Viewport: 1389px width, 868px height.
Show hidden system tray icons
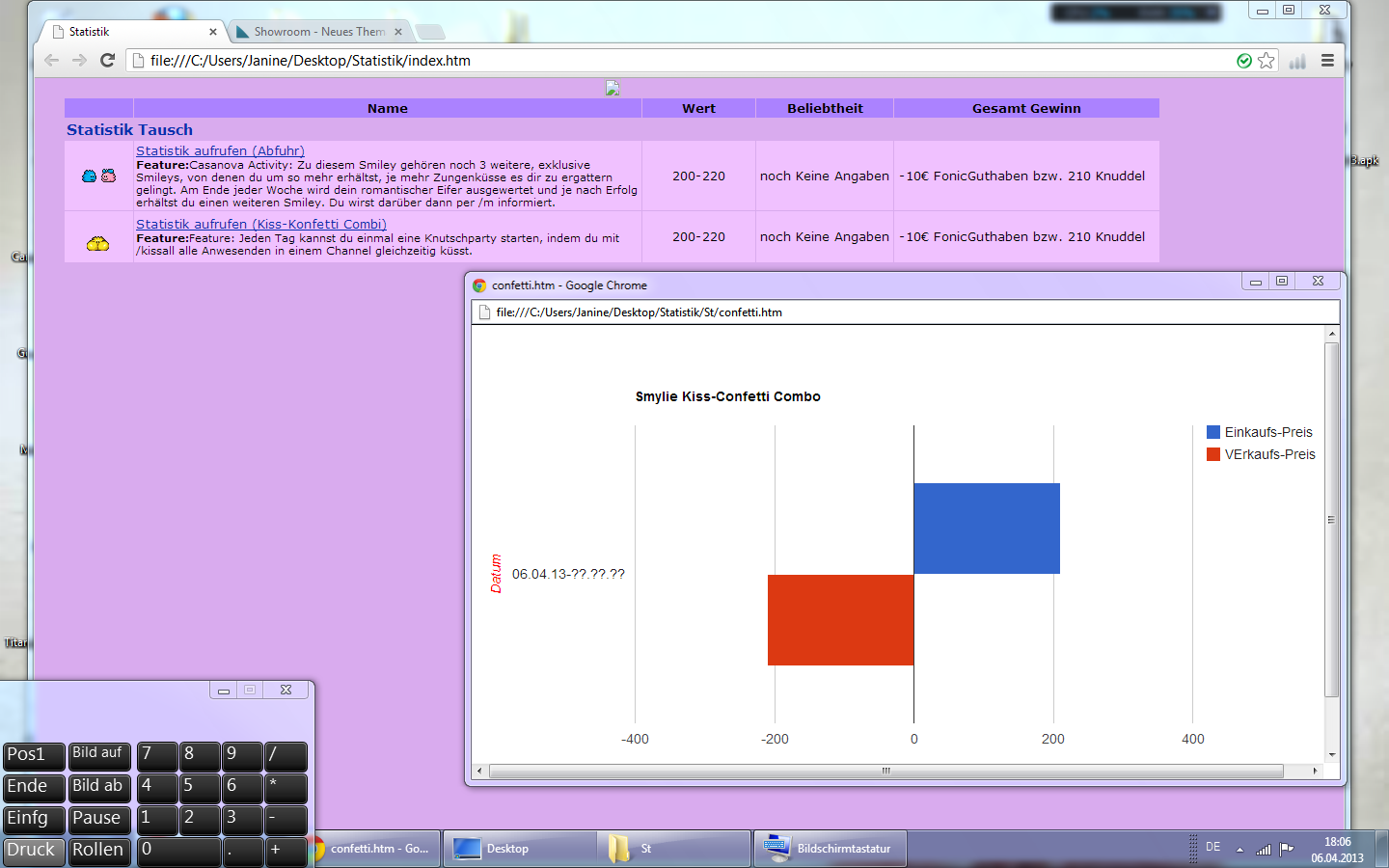1239,850
